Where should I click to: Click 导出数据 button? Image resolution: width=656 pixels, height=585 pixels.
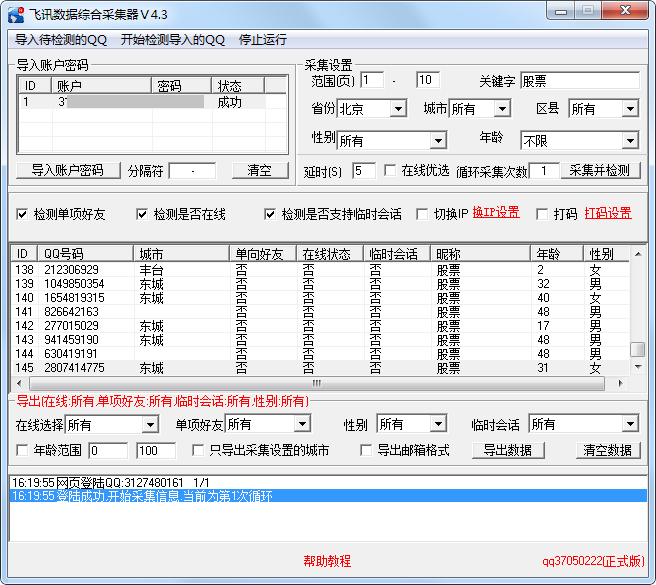pyautogui.click(x=508, y=450)
